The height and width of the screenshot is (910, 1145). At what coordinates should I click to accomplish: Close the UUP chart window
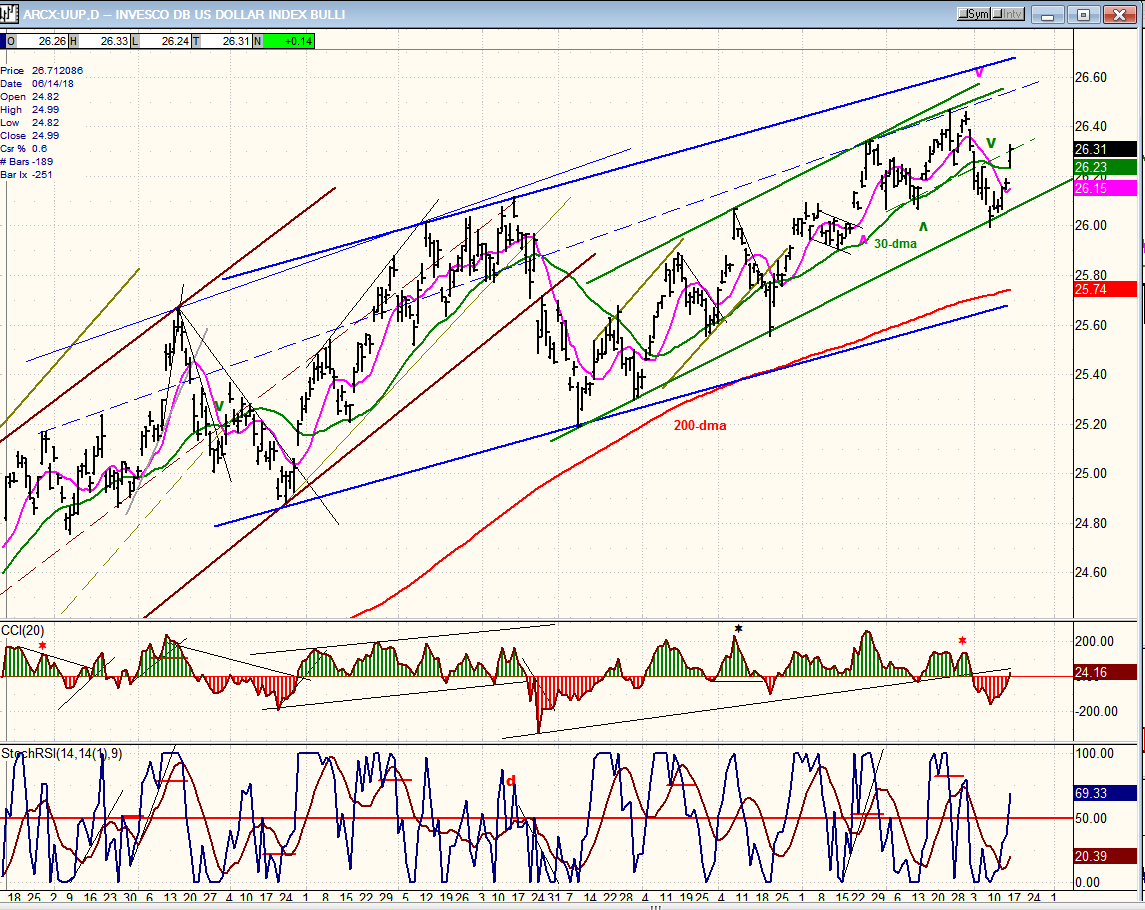click(x=1119, y=14)
